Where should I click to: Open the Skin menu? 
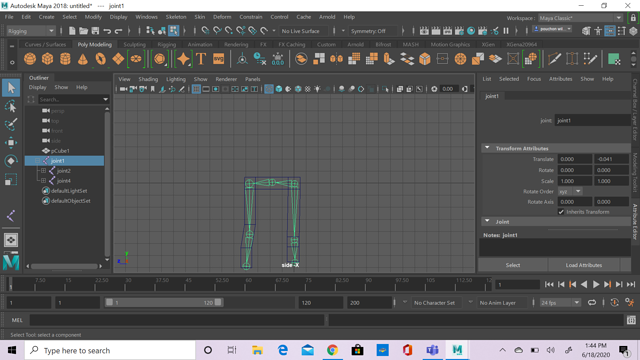(x=200, y=17)
